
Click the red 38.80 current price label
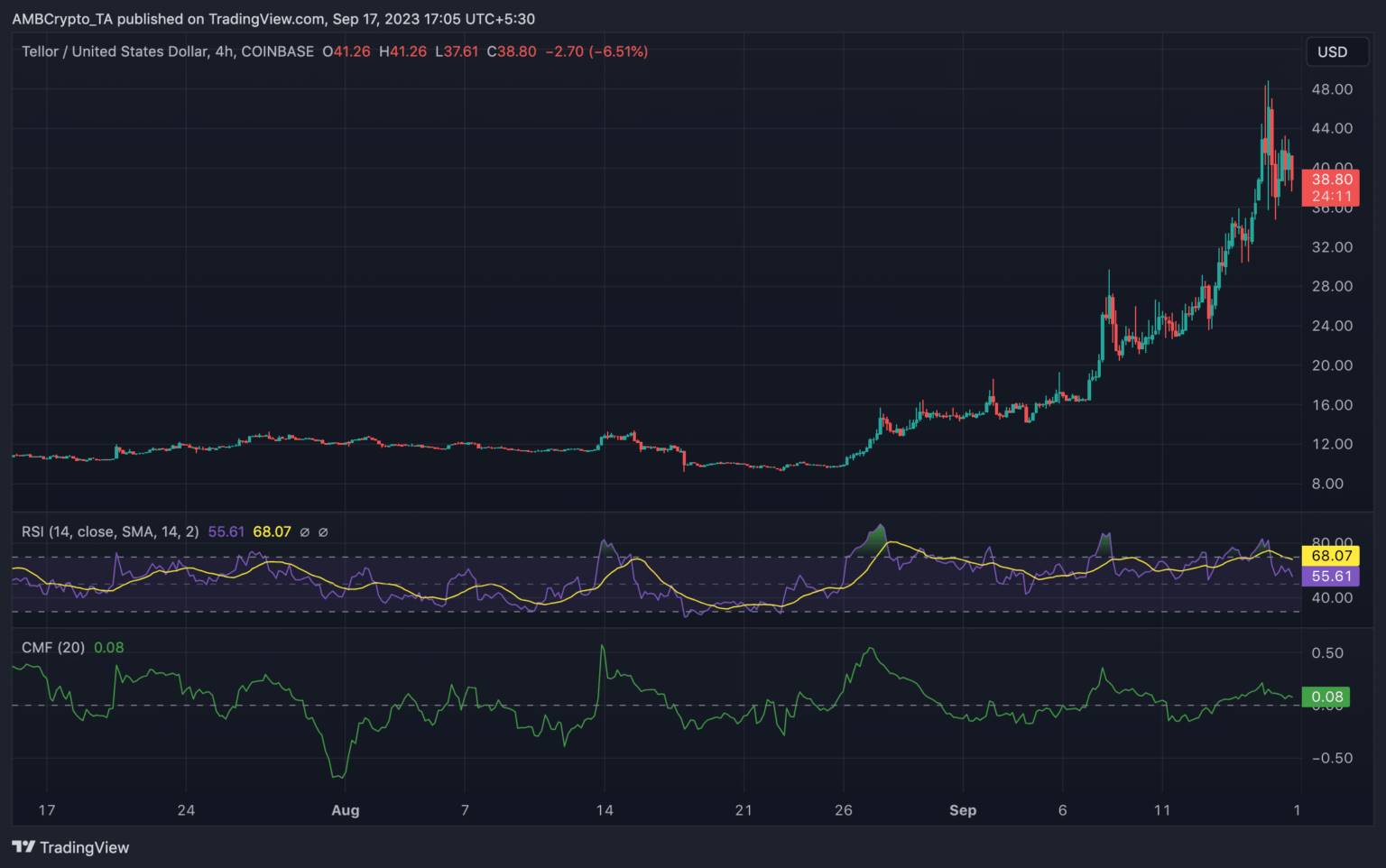1331,180
